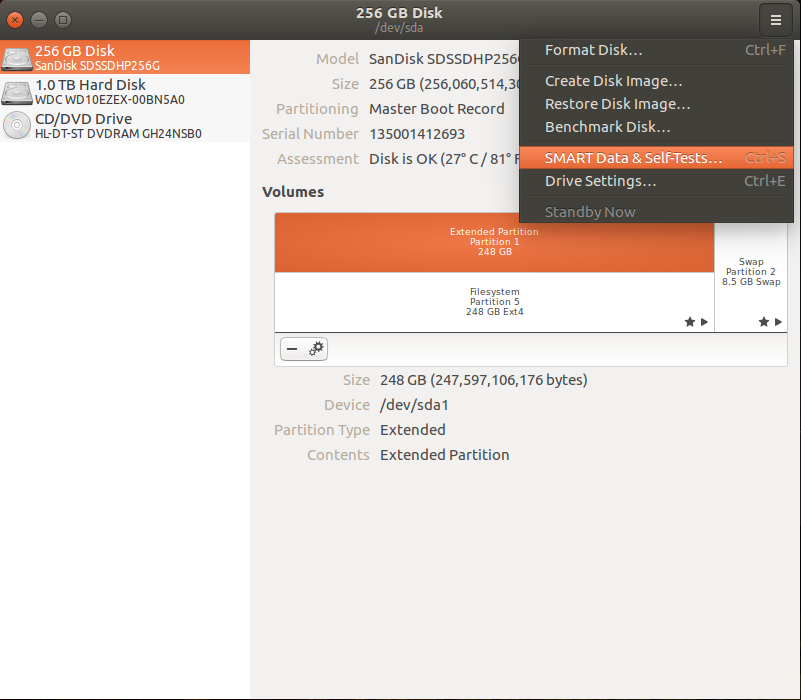The image size is (801, 700).
Task: Select the CD/DVD Drive disc icon
Action: [17, 125]
